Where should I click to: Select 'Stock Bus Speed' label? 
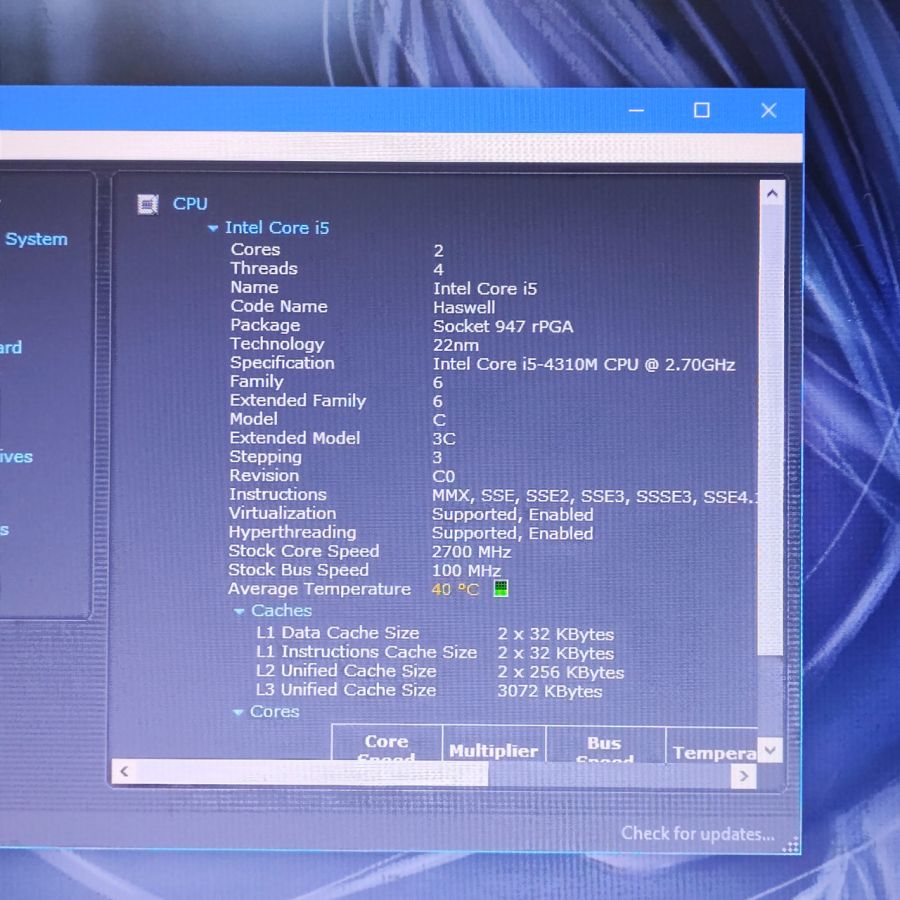pos(298,570)
